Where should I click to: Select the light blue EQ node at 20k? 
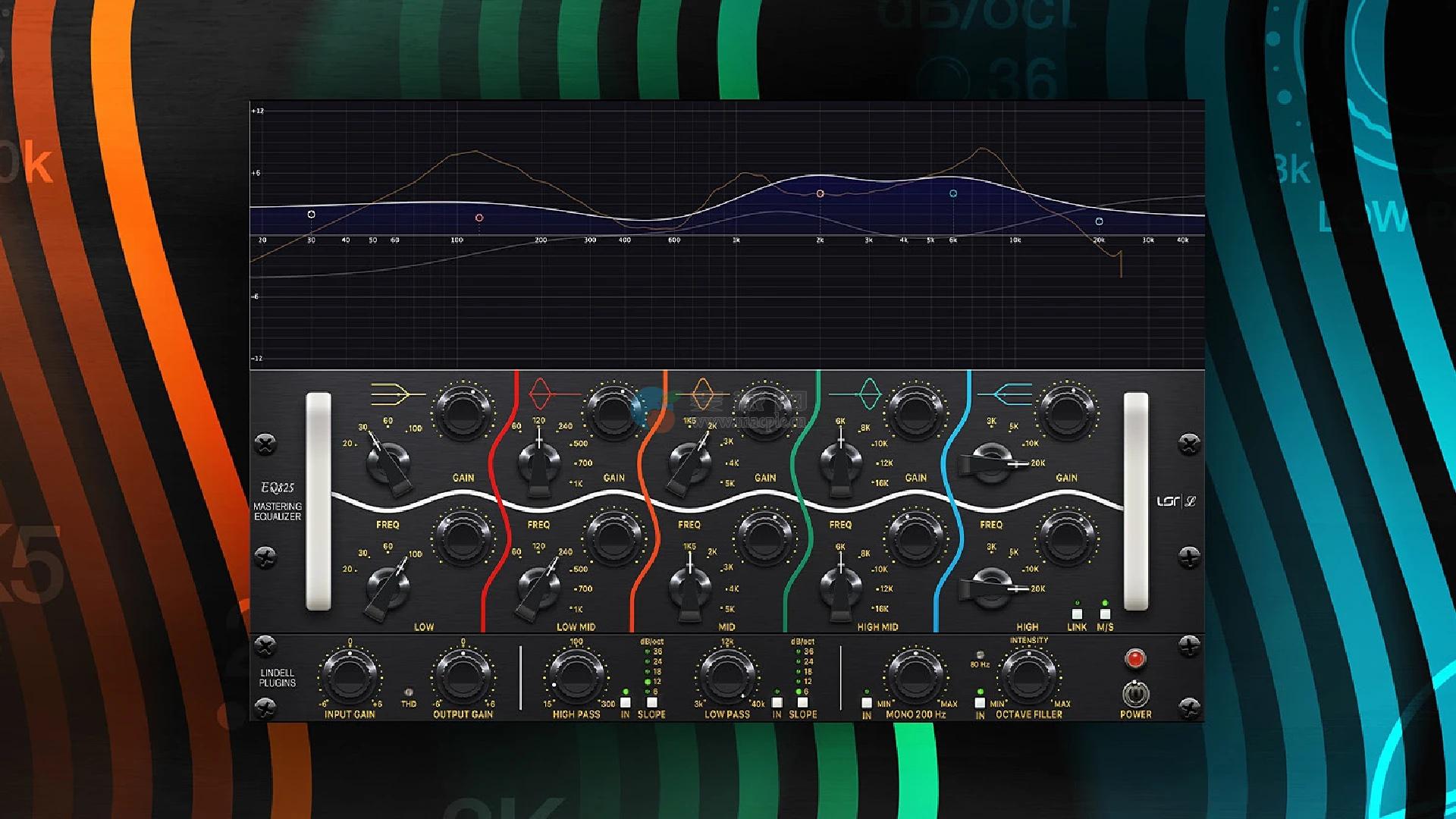click(1099, 221)
